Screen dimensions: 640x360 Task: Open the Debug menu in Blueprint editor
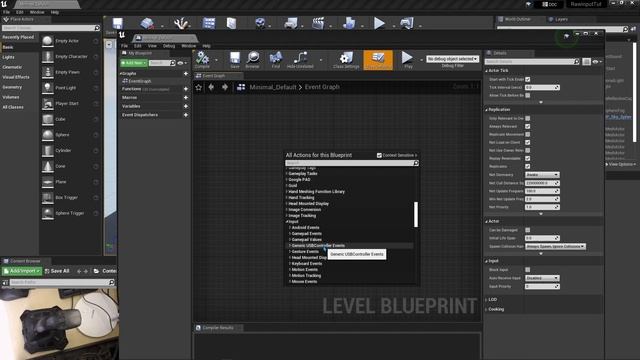point(169,46)
